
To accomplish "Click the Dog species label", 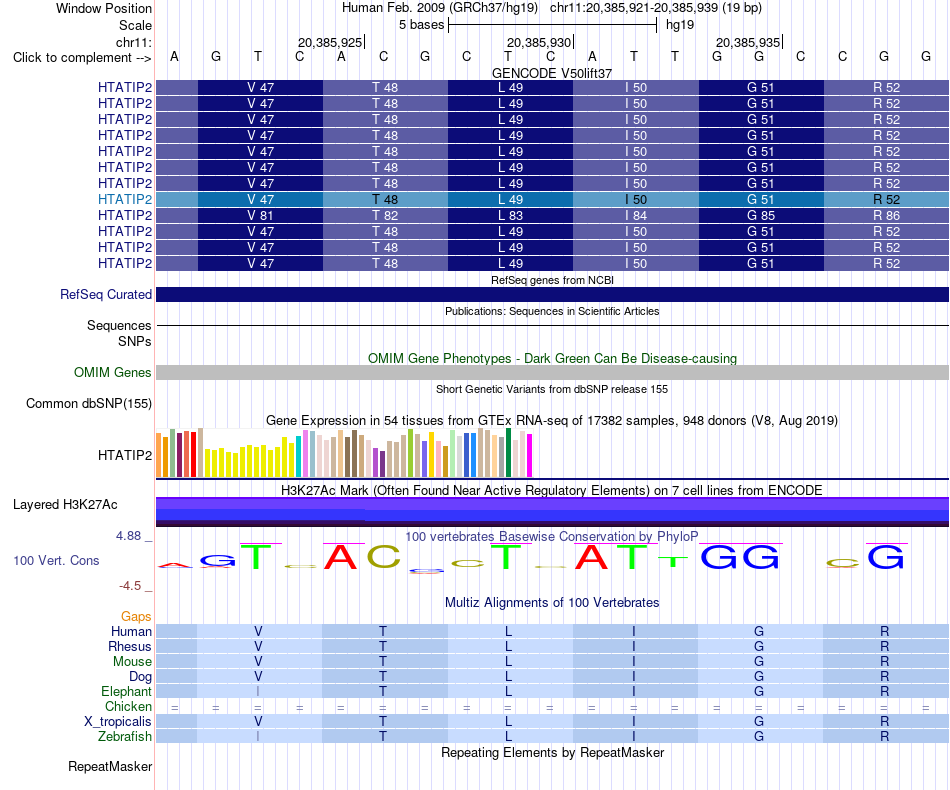I will pos(140,677).
